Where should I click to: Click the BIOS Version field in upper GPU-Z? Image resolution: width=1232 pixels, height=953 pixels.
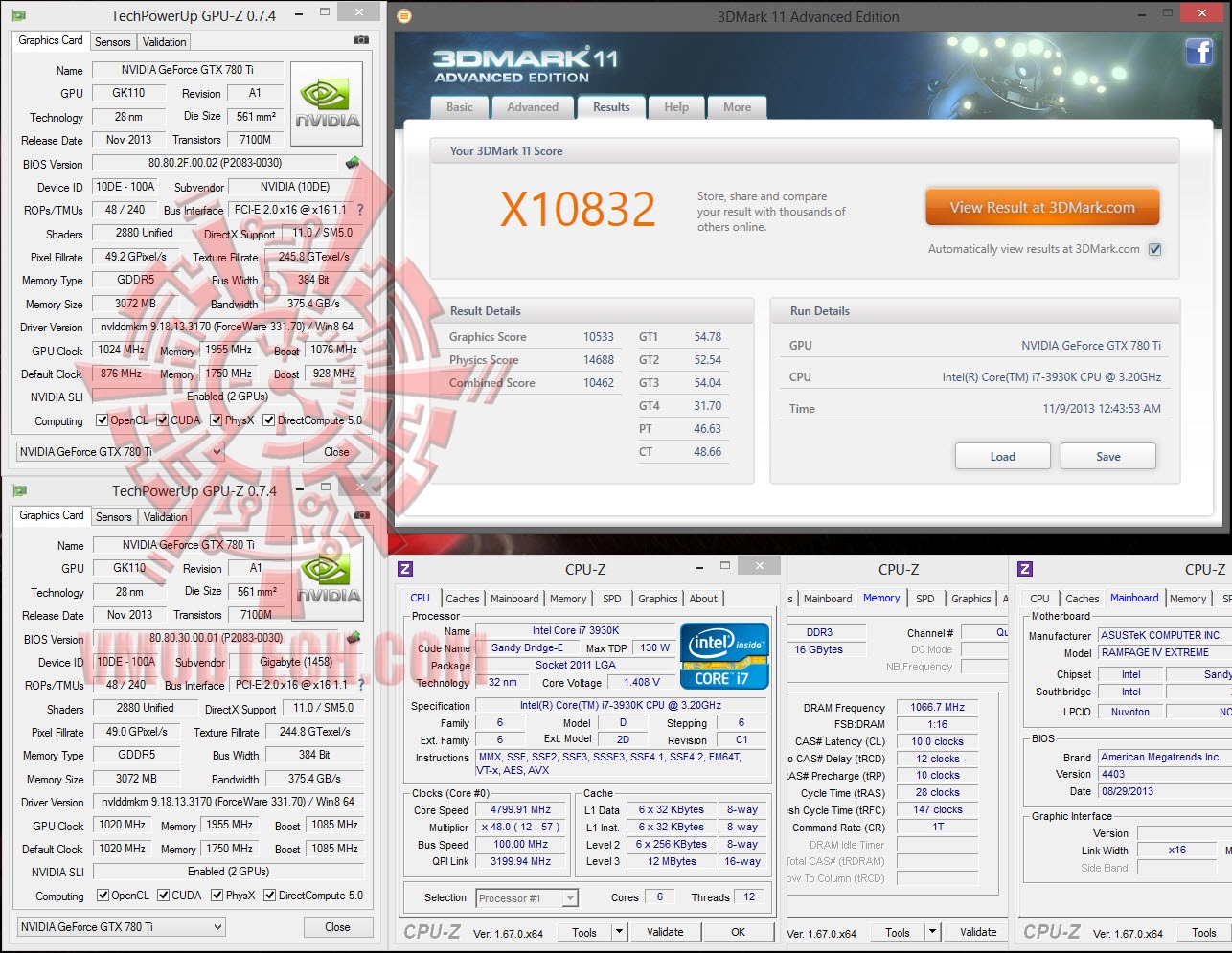[215, 163]
